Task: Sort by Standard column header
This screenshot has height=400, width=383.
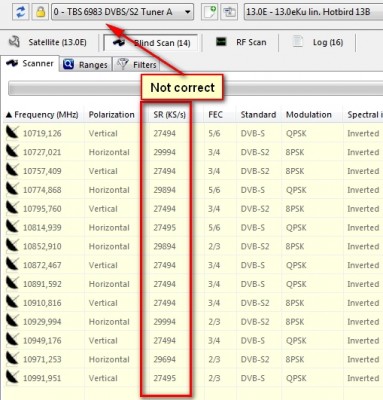Action: [x=258, y=115]
